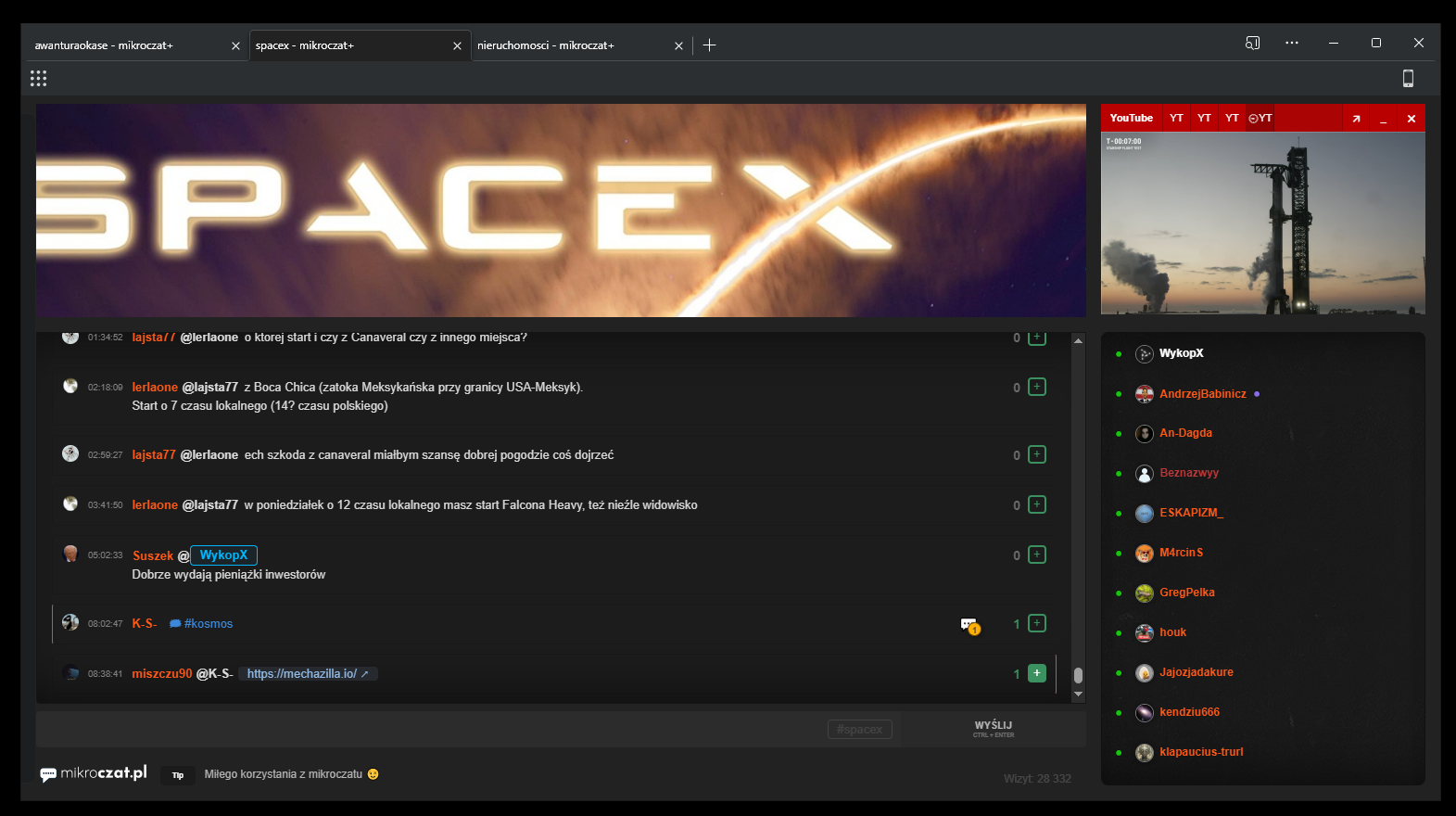Image resolution: width=1456 pixels, height=816 pixels.
Task: Toggle upvote on miszczu90's message
Action: [x=1037, y=673]
